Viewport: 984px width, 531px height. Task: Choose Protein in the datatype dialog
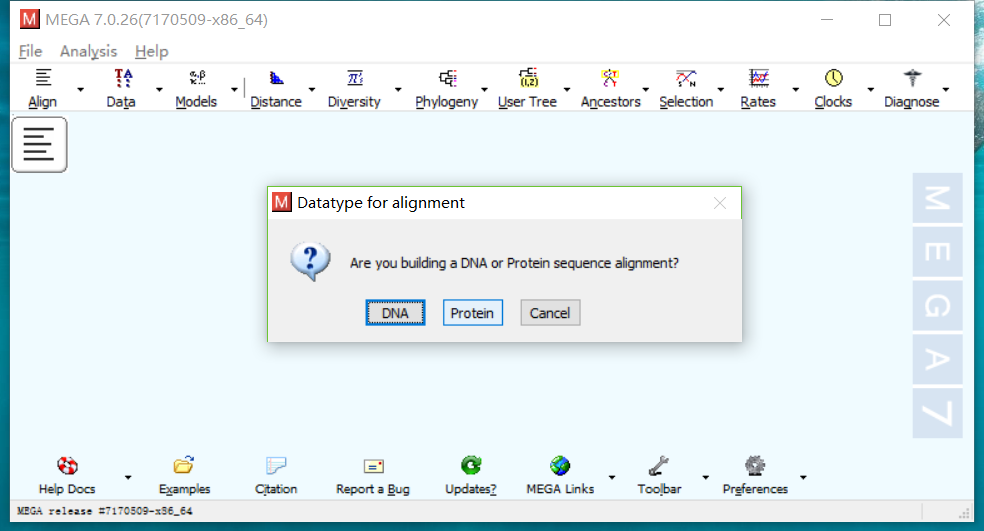473,313
